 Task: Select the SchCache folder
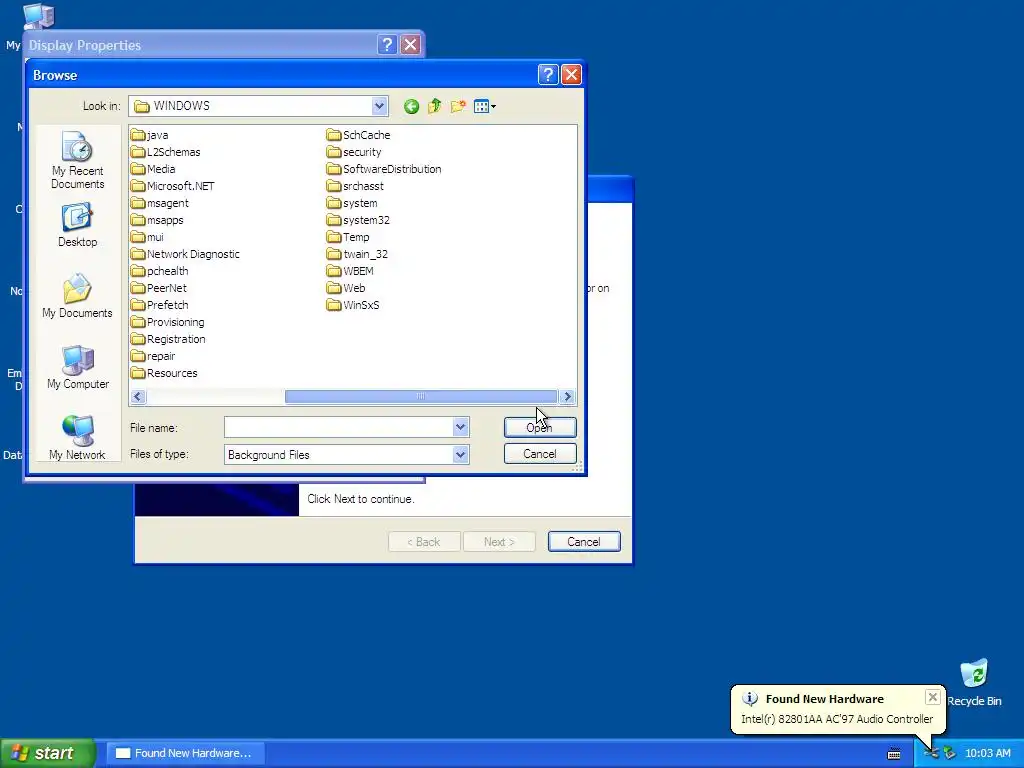tap(359, 135)
